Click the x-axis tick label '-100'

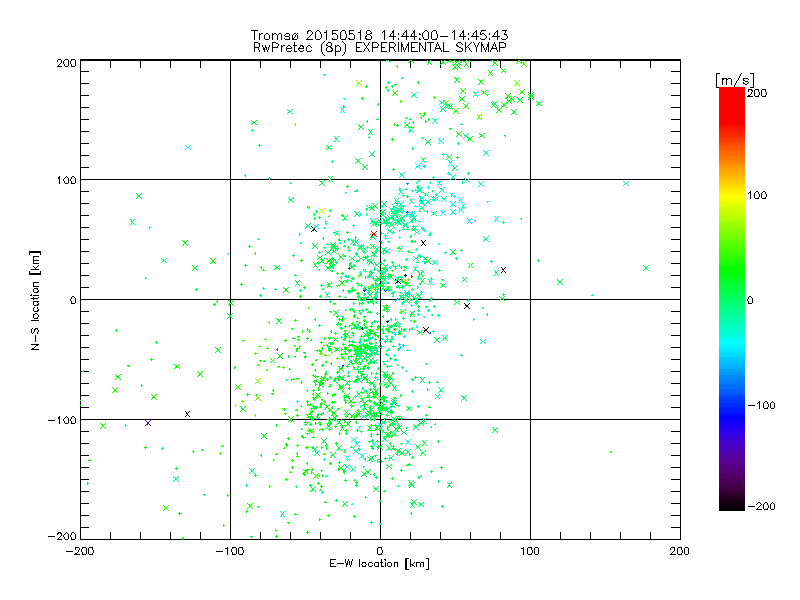tap(230, 551)
